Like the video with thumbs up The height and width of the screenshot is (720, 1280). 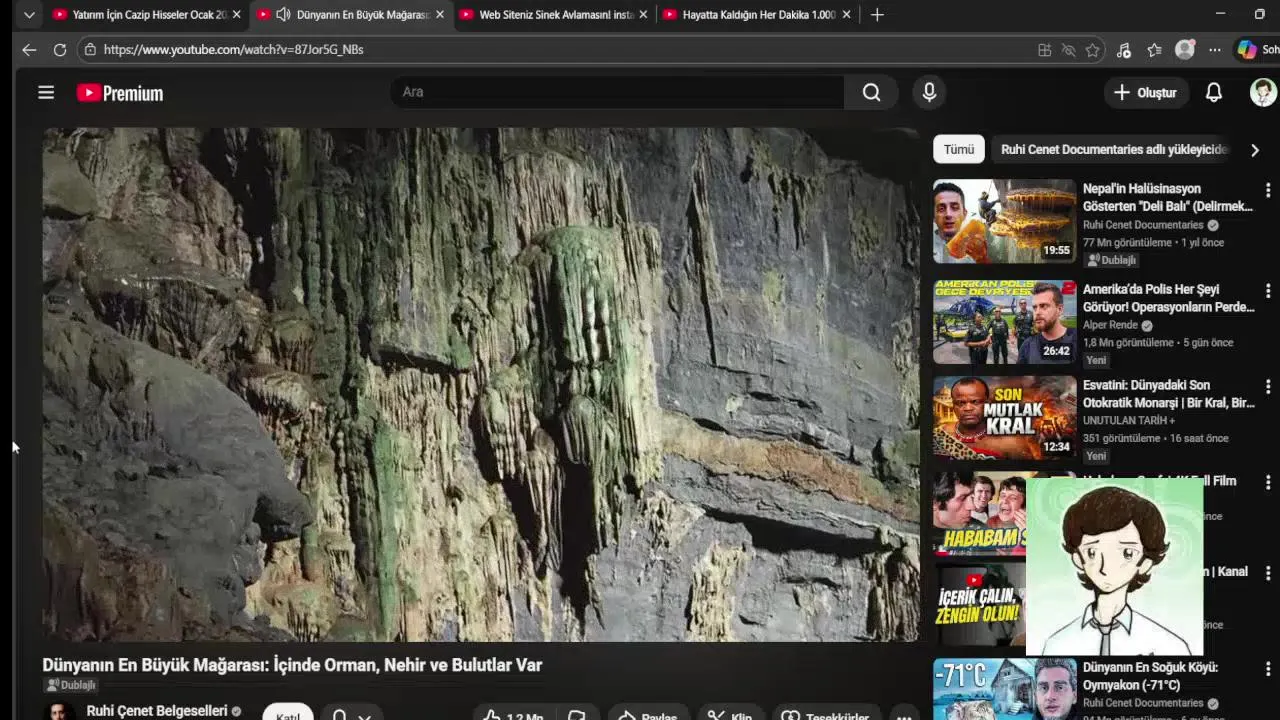pyautogui.click(x=513, y=714)
